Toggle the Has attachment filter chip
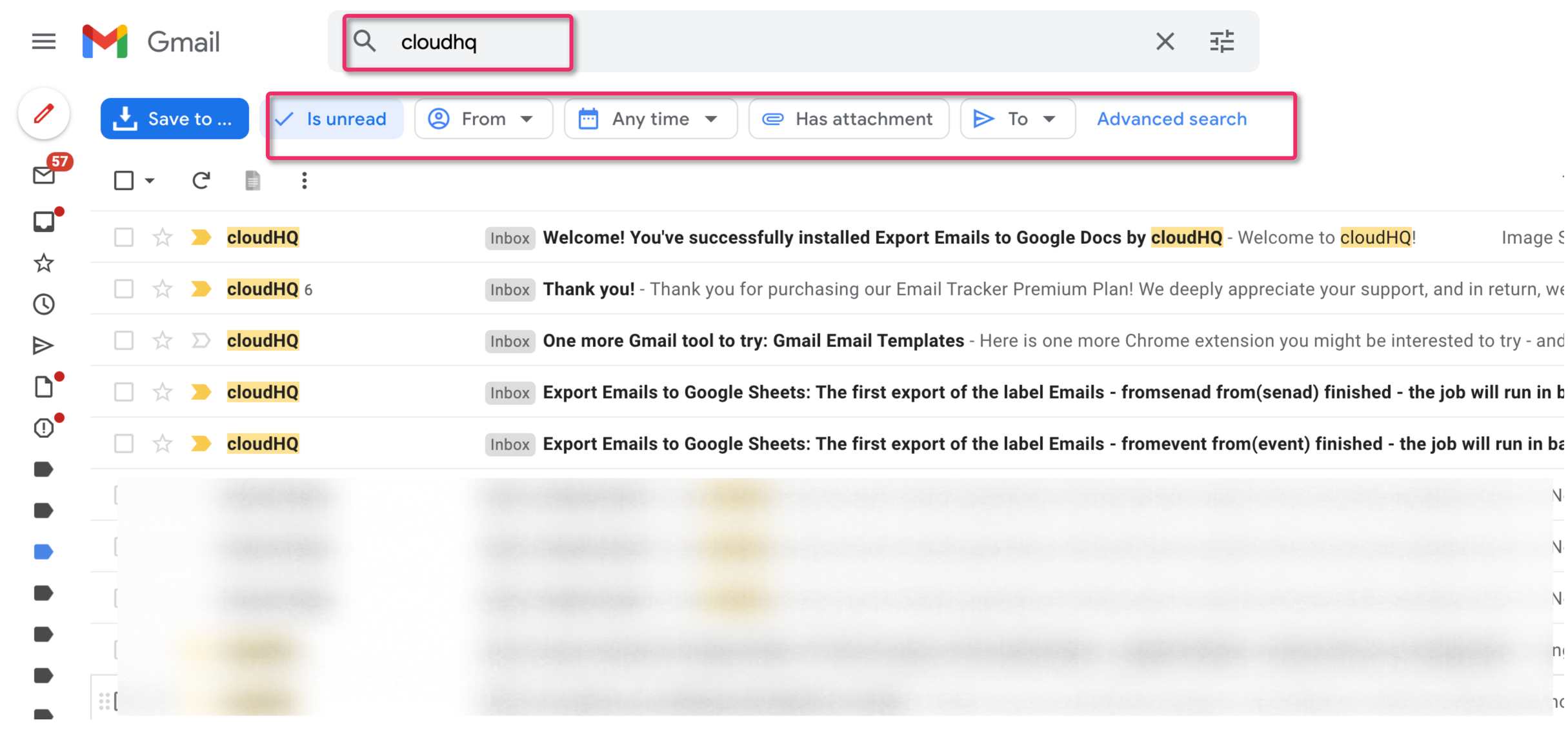The width and height of the screenshot is (1568, 730). tap(849, 119)
